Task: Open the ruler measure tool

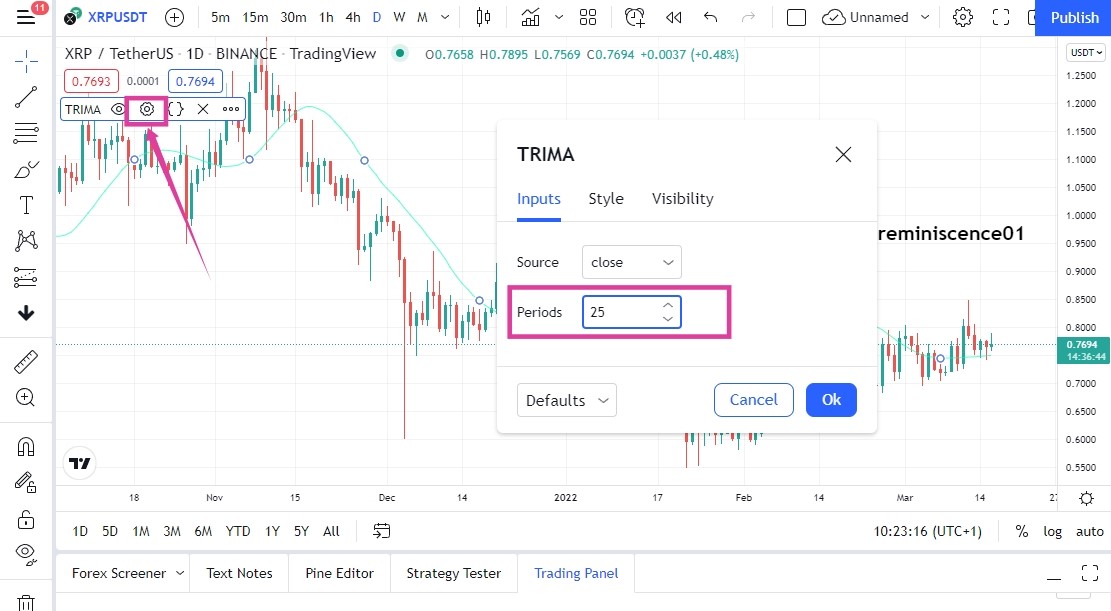Action: (26, 362)
